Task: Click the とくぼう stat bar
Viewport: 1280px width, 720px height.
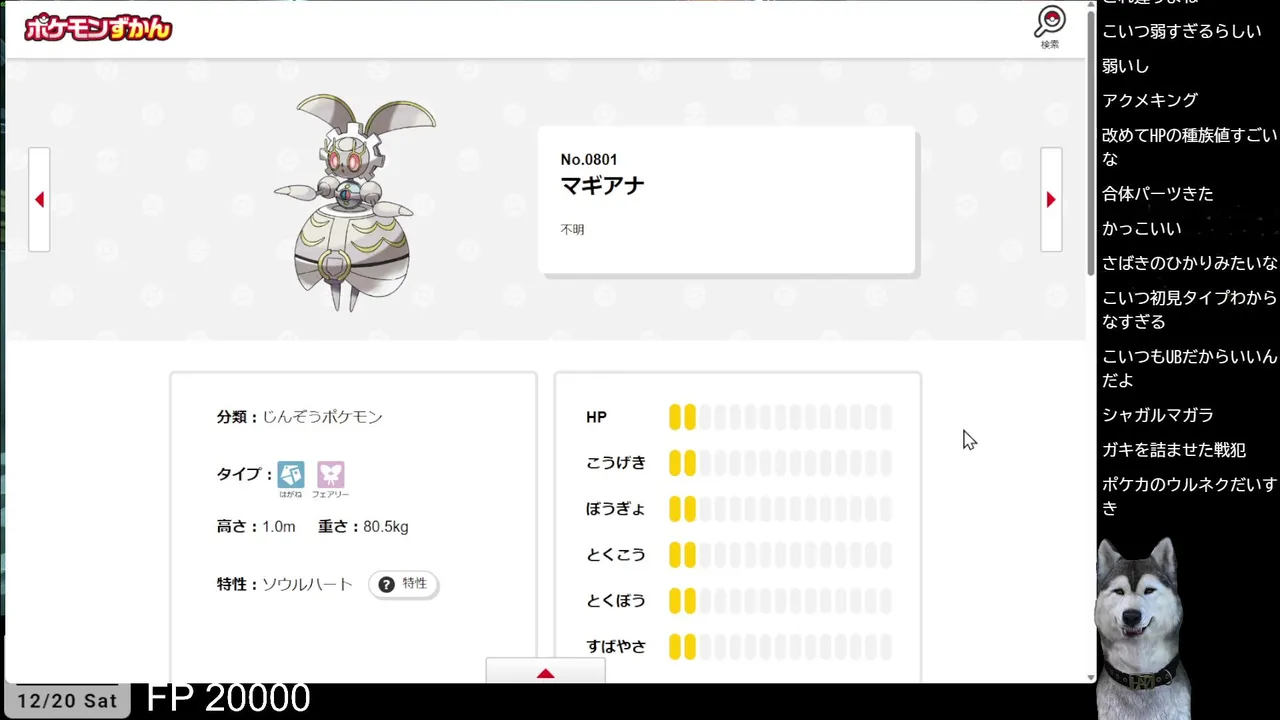Action: [x=780, y=601]
